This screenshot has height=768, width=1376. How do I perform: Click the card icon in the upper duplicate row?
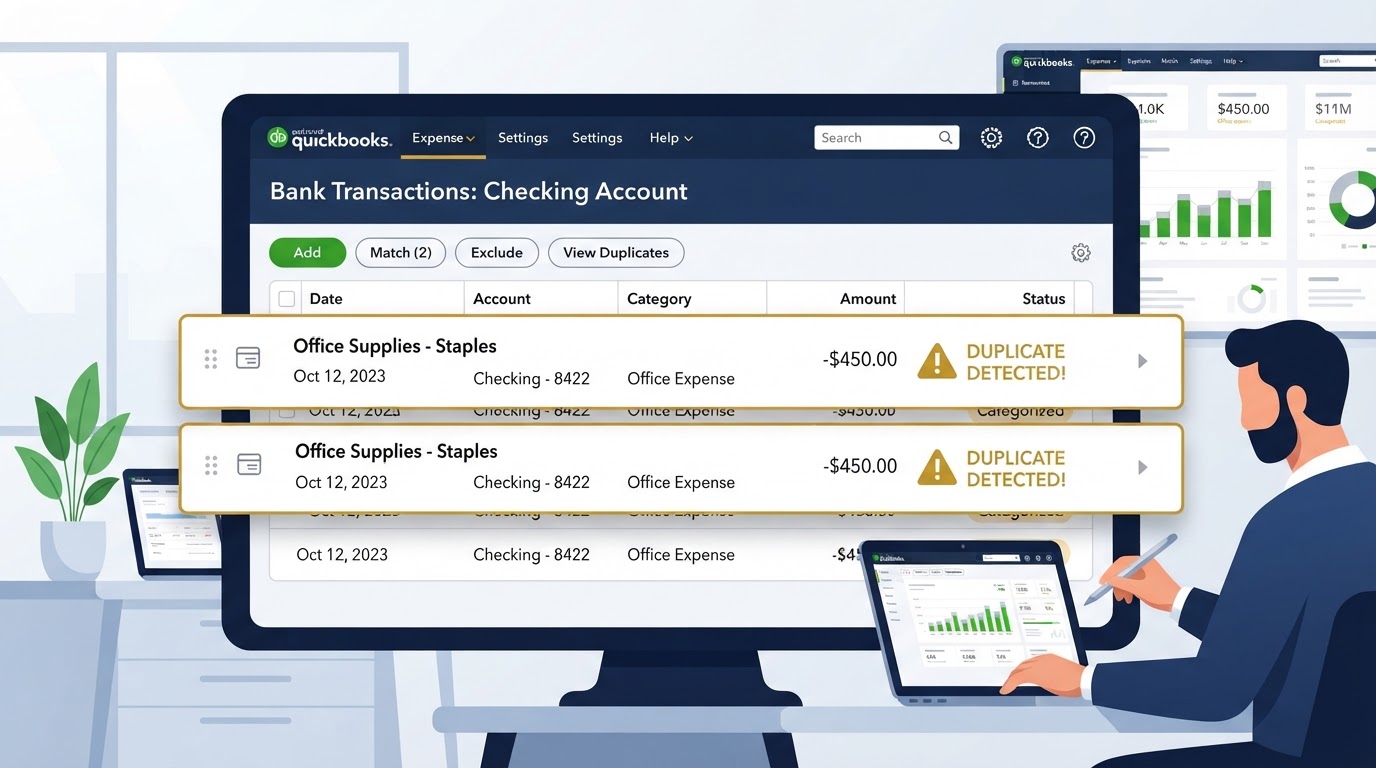[x=247, y=358]
